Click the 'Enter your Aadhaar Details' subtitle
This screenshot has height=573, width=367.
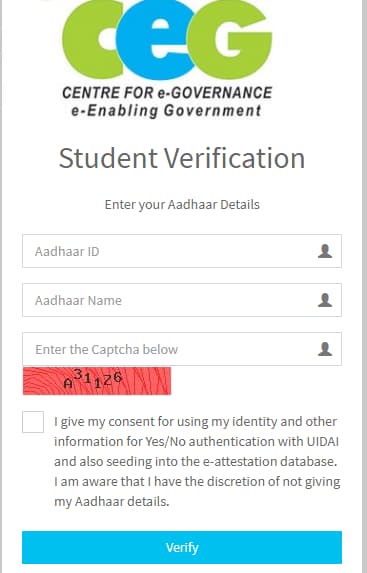pos(182,204)
